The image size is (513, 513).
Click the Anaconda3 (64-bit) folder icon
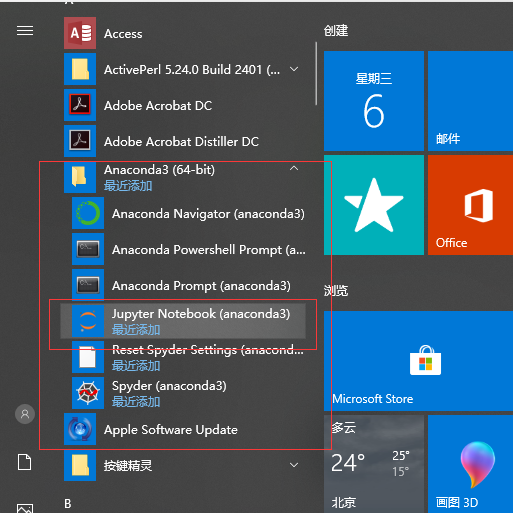tap(80, 177)
